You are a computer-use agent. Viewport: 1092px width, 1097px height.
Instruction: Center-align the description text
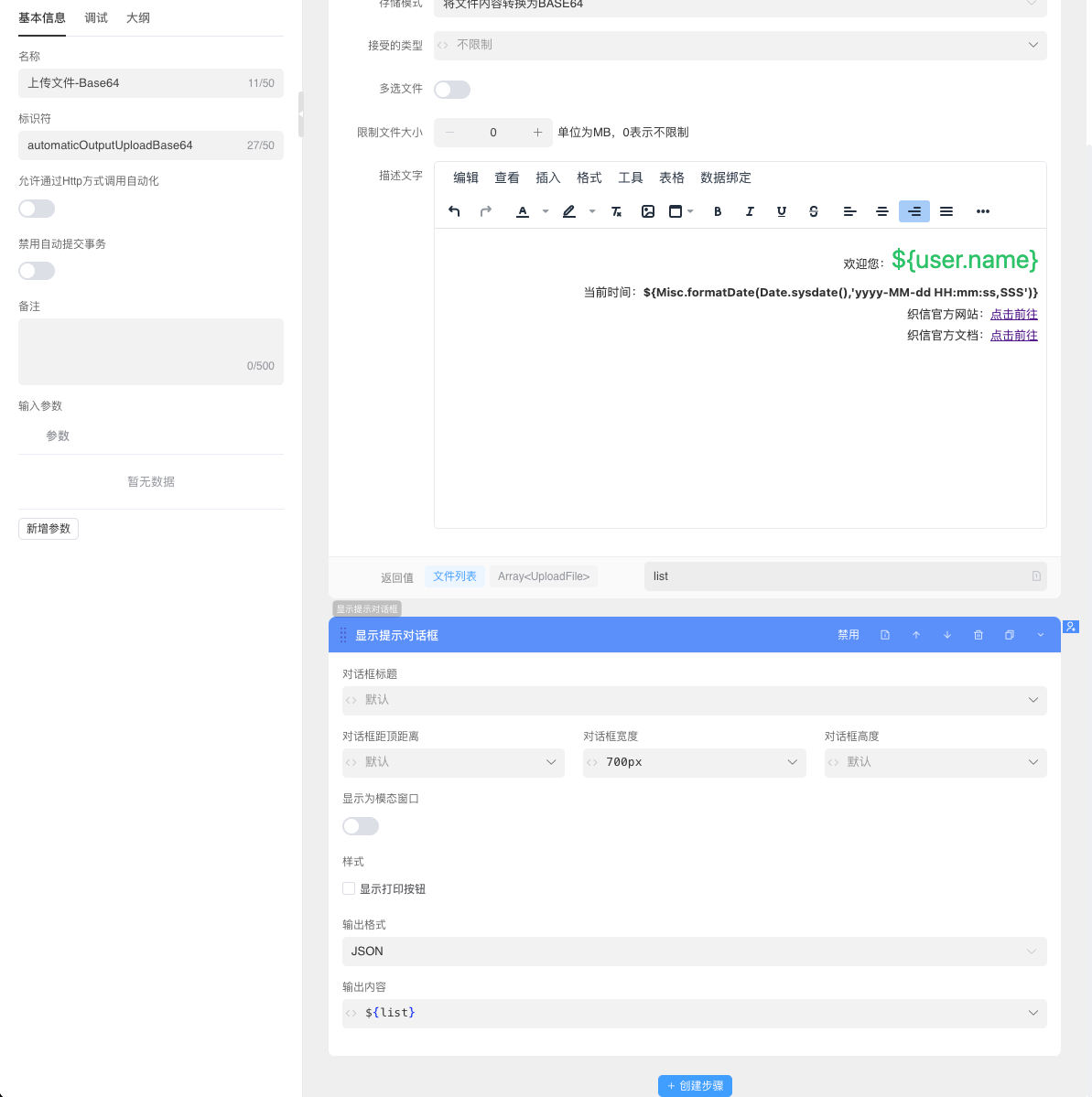(x=882, y=211)
